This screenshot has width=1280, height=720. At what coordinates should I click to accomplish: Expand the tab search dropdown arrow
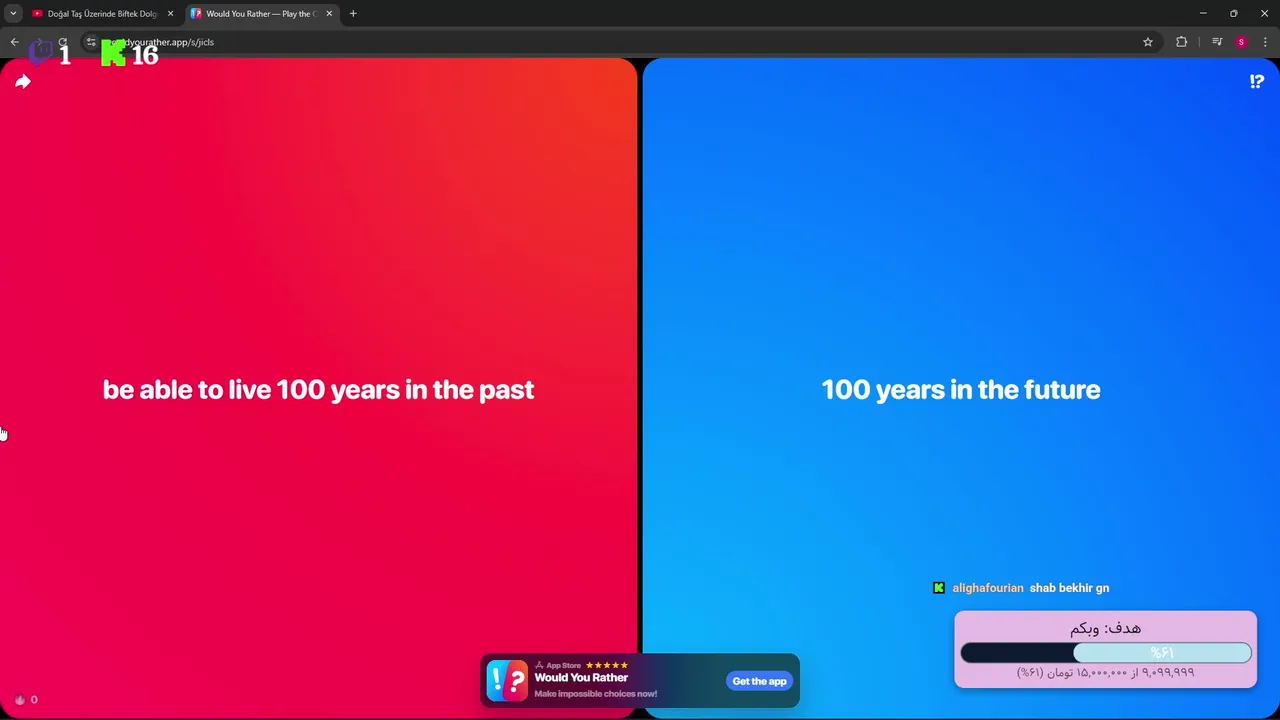[x=13, y=14]
